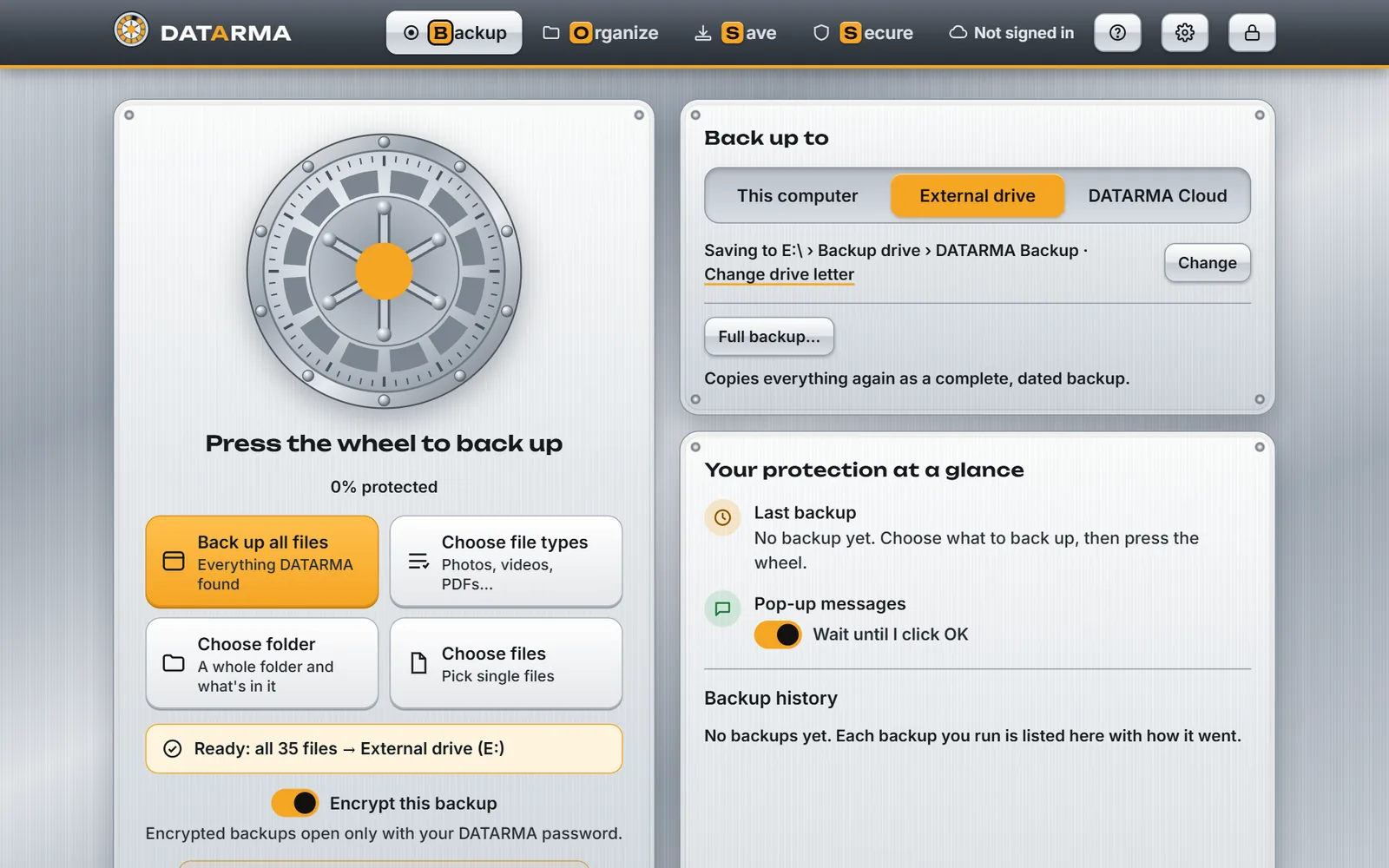Screen dimensions: 1389x868
Task: Select the Choose files option
Action: tap(506, 664)
